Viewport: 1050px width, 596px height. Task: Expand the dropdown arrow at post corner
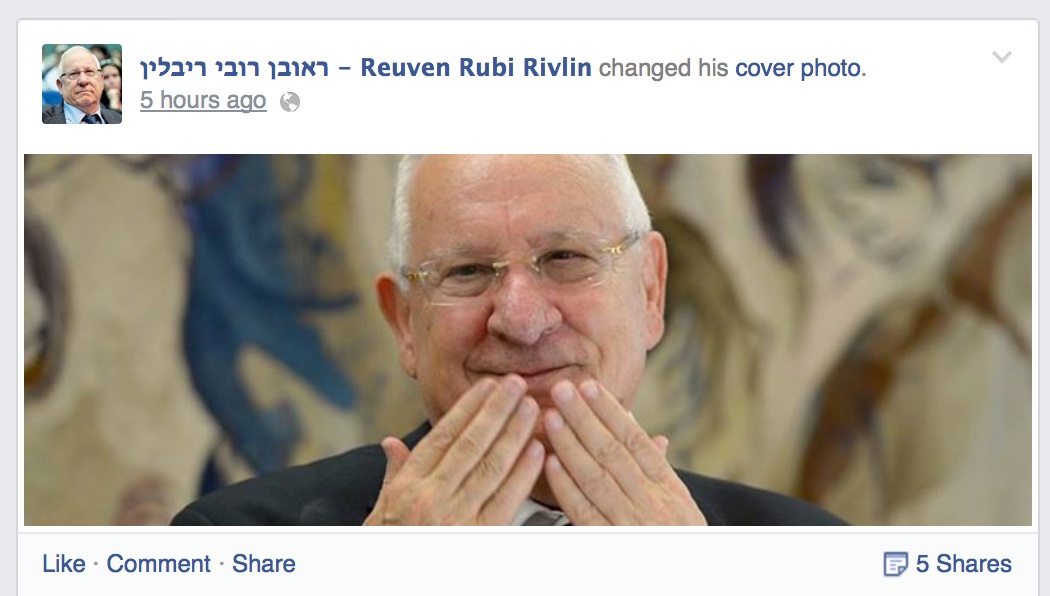point(1001,57)
